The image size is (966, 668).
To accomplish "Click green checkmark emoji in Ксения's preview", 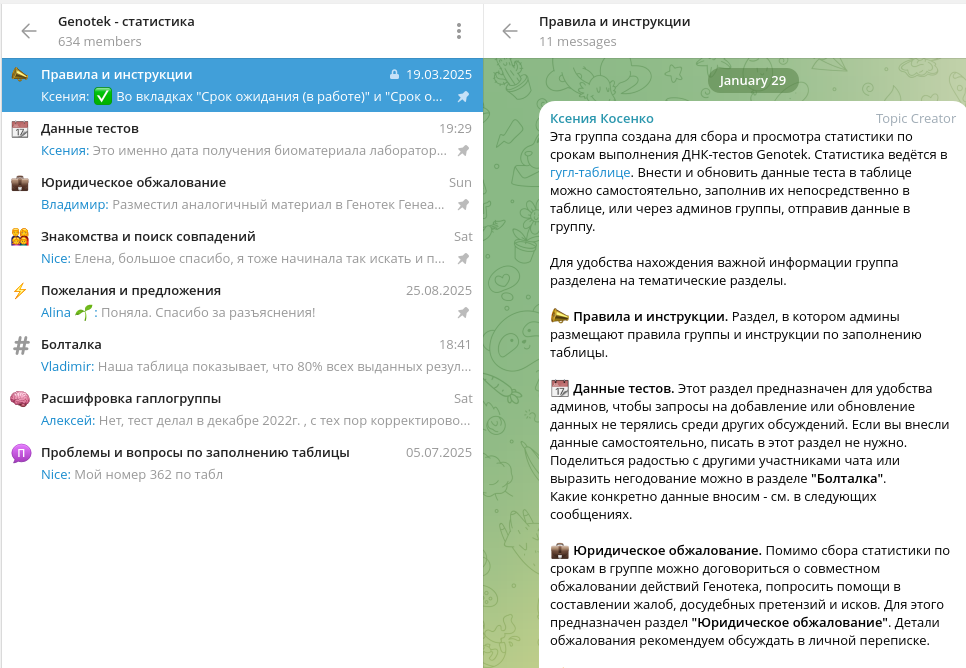I will point(103,97).
